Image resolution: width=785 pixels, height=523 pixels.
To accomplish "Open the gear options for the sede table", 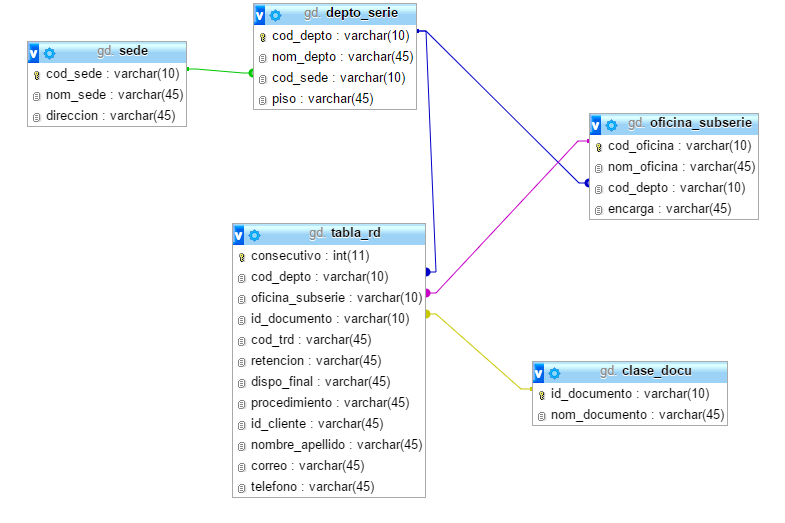I will [x=50, y=53].
